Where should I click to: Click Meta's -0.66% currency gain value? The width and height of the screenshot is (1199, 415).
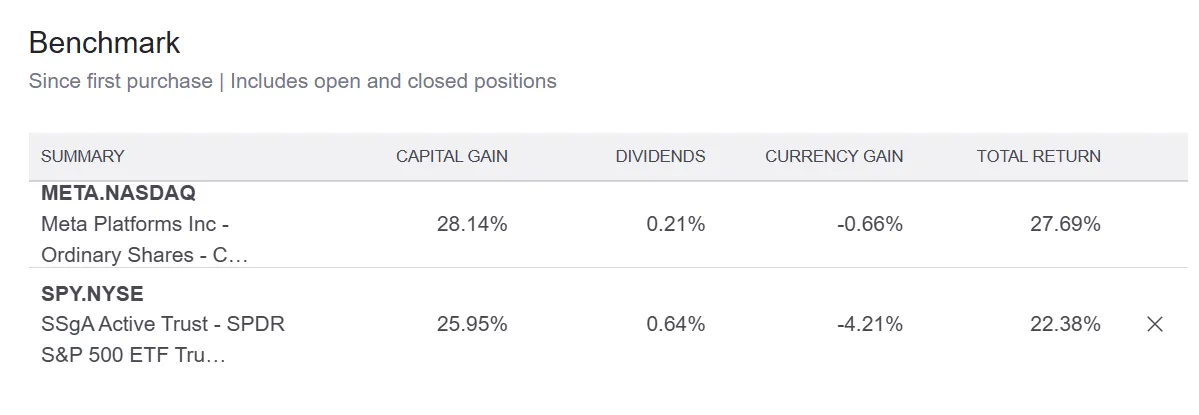[870, 225]
